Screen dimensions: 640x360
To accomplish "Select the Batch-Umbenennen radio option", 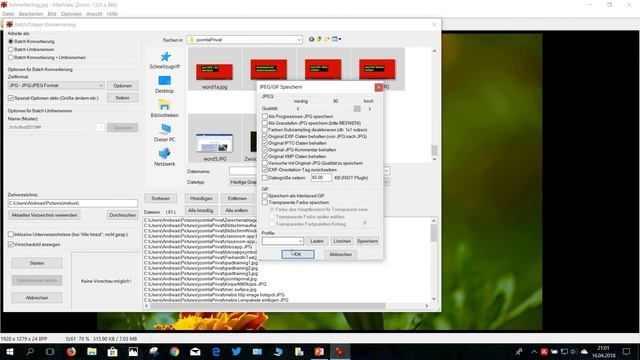I will coord(11,49).
